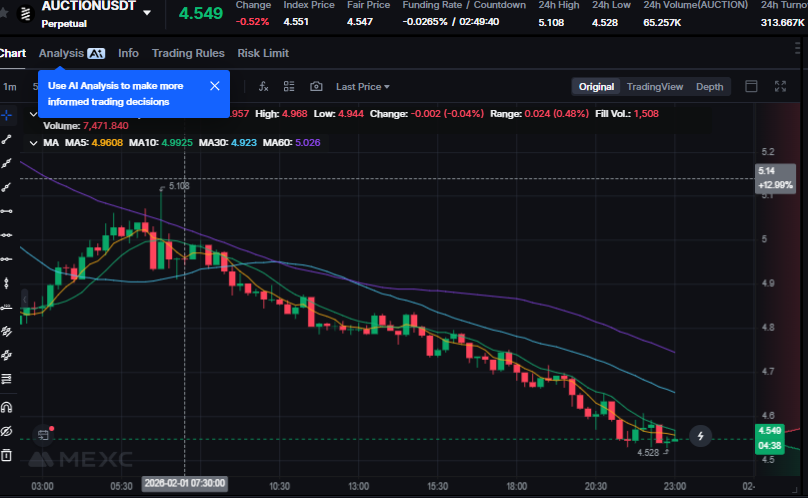This screenshot has width=808, height=498.
Task: Click the MA60: 5.026 value
Action: pos(292,143)
